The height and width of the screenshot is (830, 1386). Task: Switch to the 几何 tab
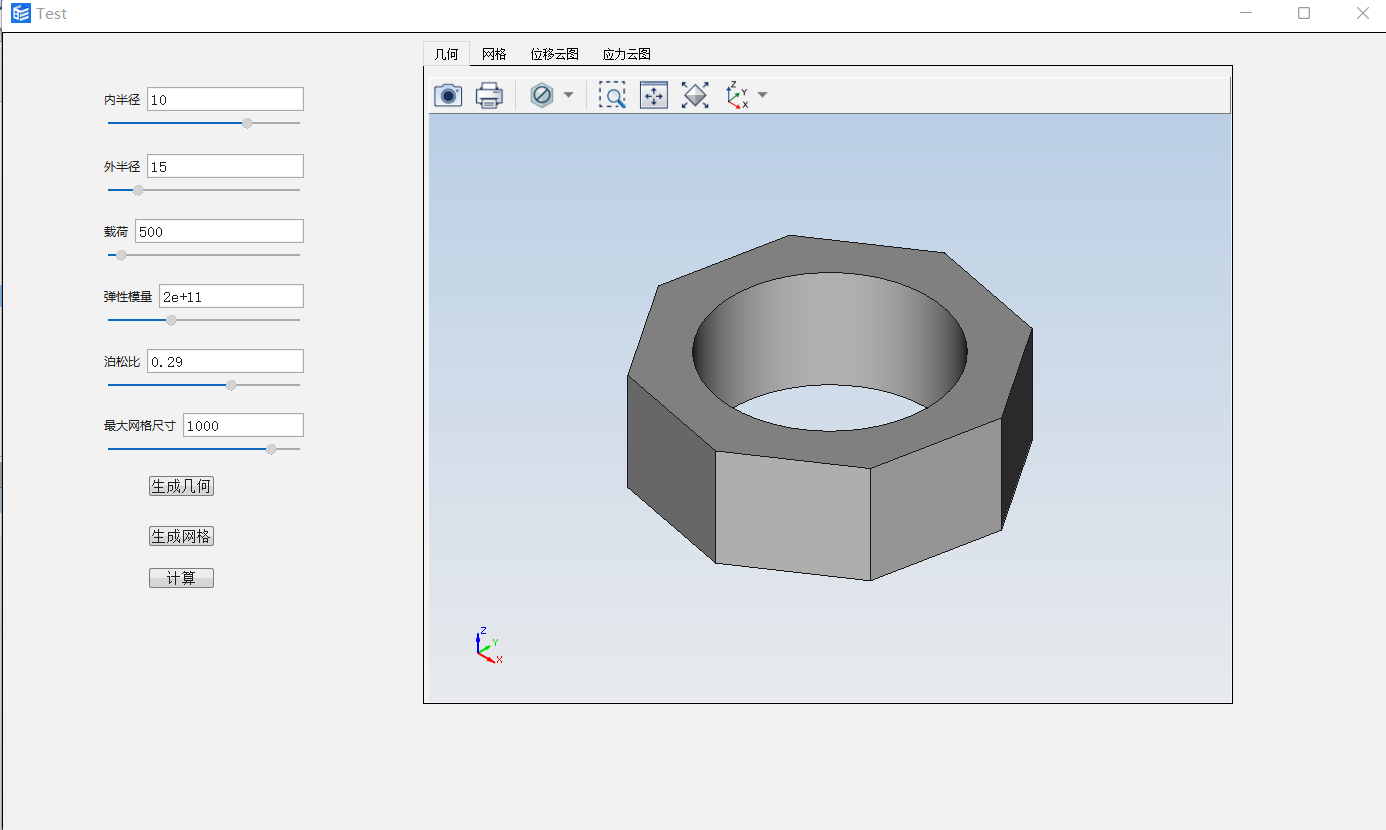(447, 54)
